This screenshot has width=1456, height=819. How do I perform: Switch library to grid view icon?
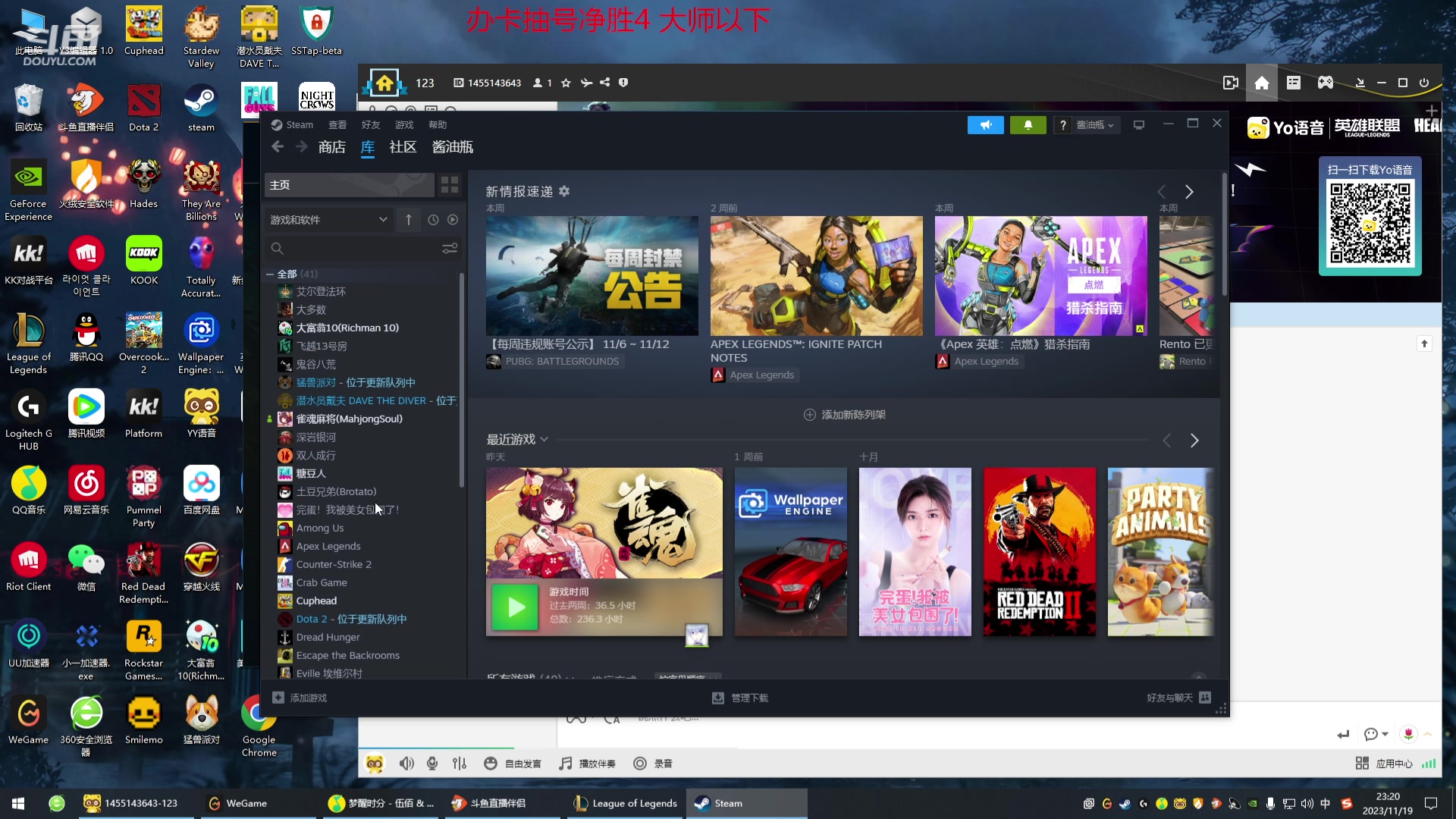(x=449, y=184)
